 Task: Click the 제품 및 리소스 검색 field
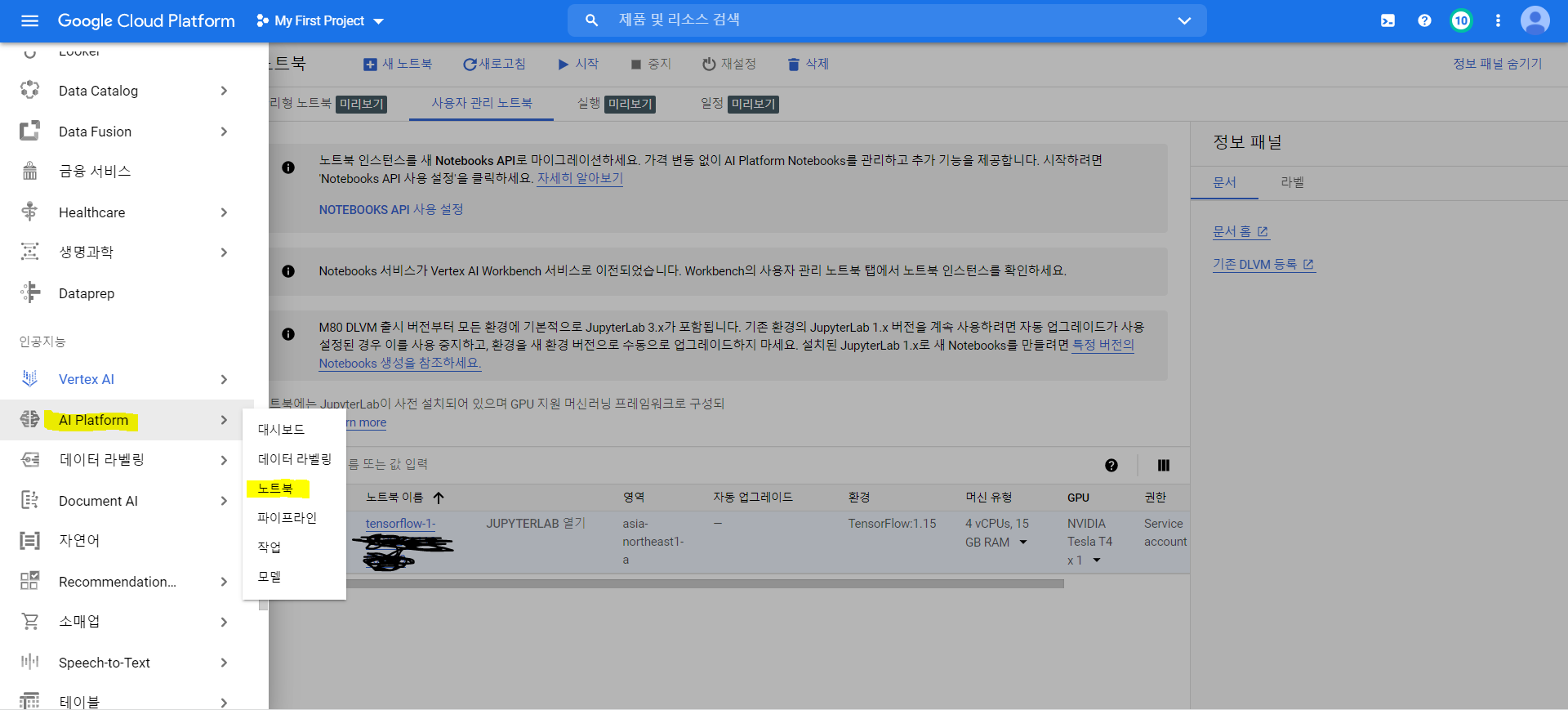pos(886,20)
